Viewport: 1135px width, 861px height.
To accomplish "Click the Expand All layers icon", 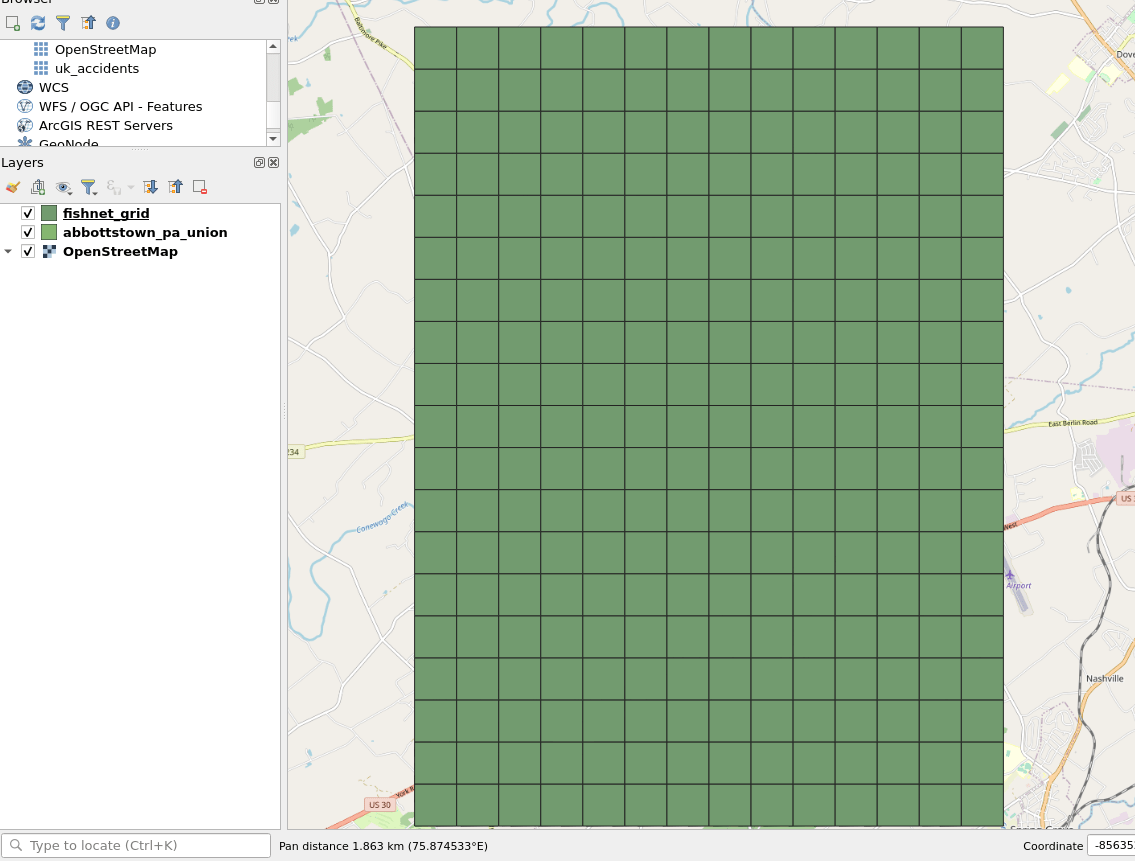I will pos(150,187).
